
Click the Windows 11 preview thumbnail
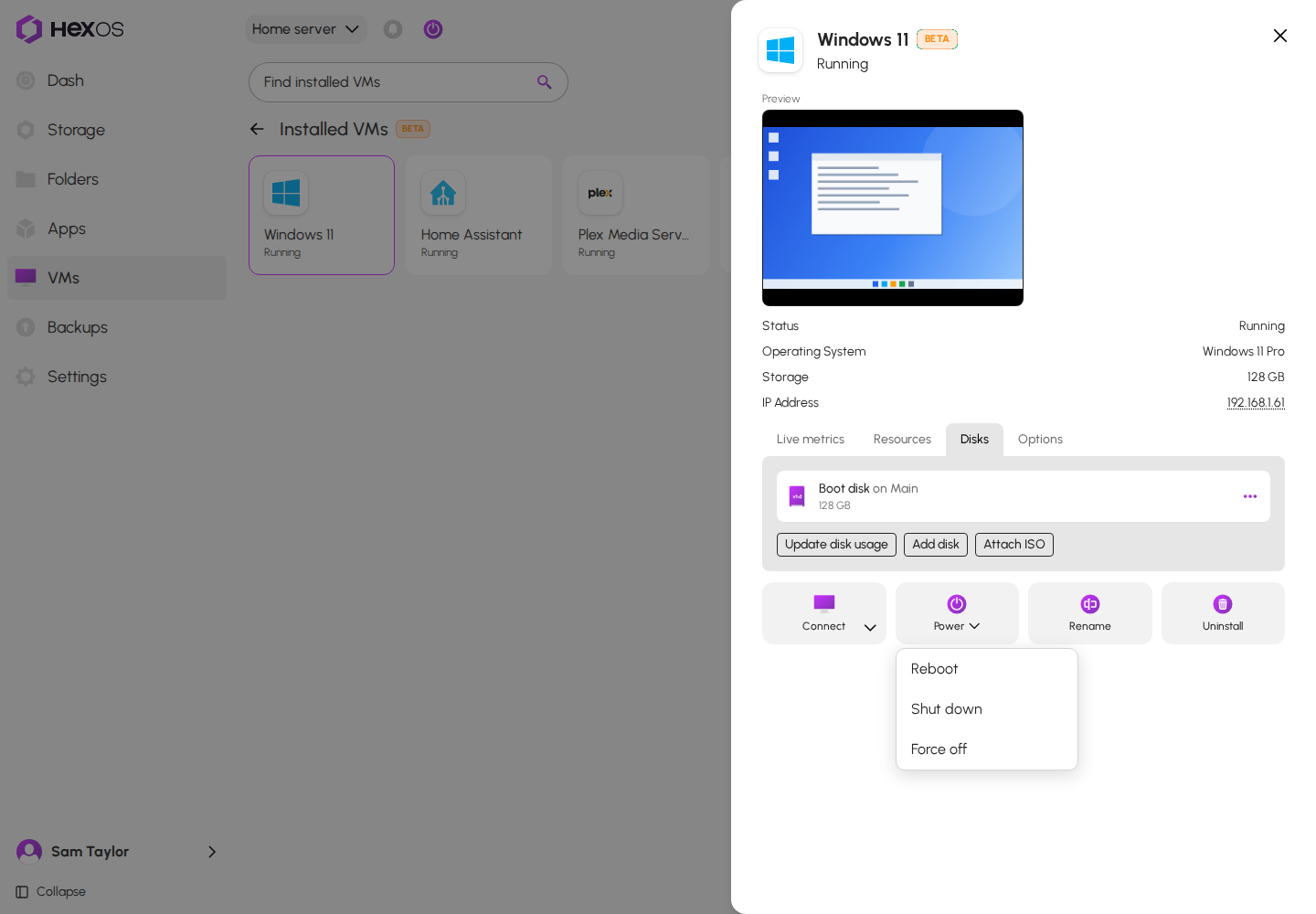(x=893, y=208)
